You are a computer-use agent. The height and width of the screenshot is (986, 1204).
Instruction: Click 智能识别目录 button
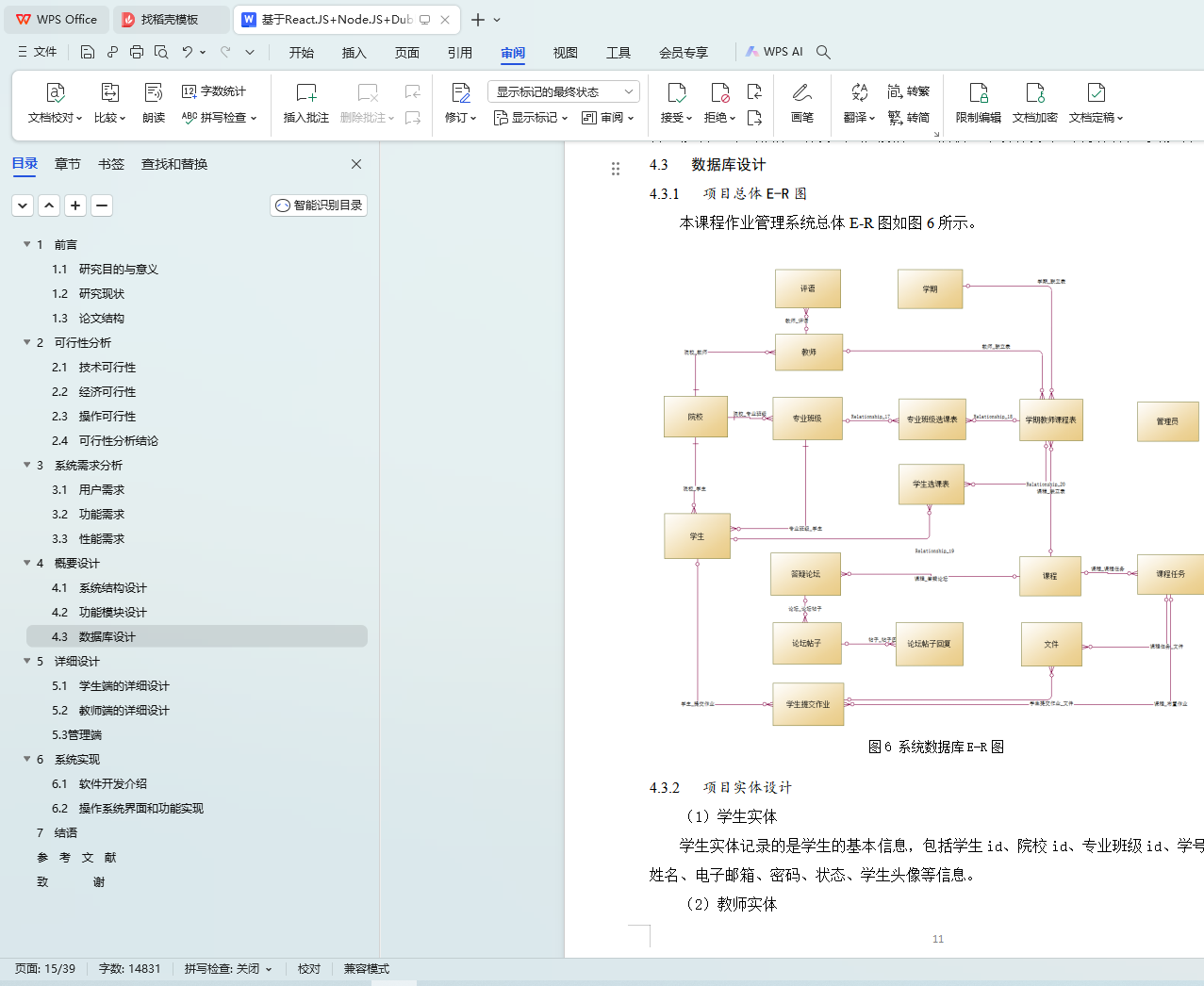[x=319, y=205]
